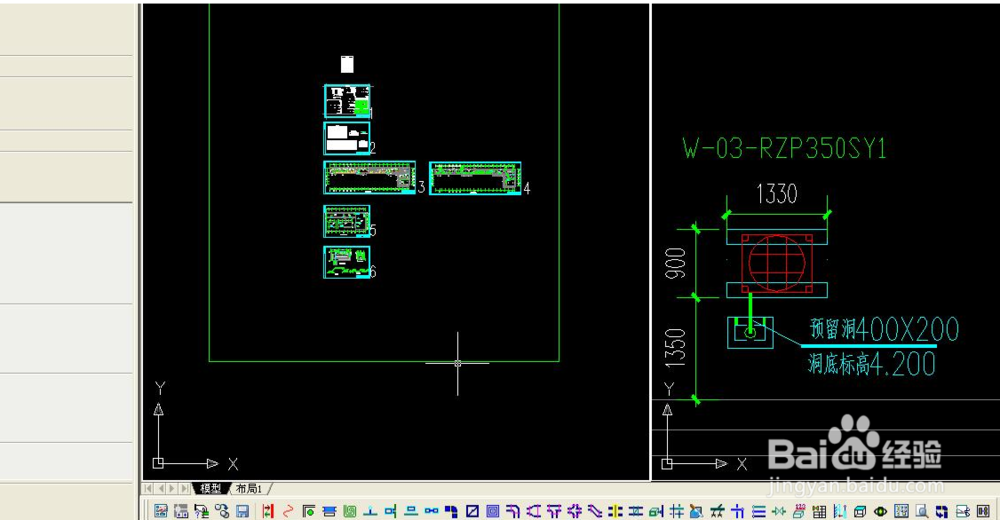Click the picture icon at toolbar start
This screenshot has height=520, width=1000.
(161, 511)
